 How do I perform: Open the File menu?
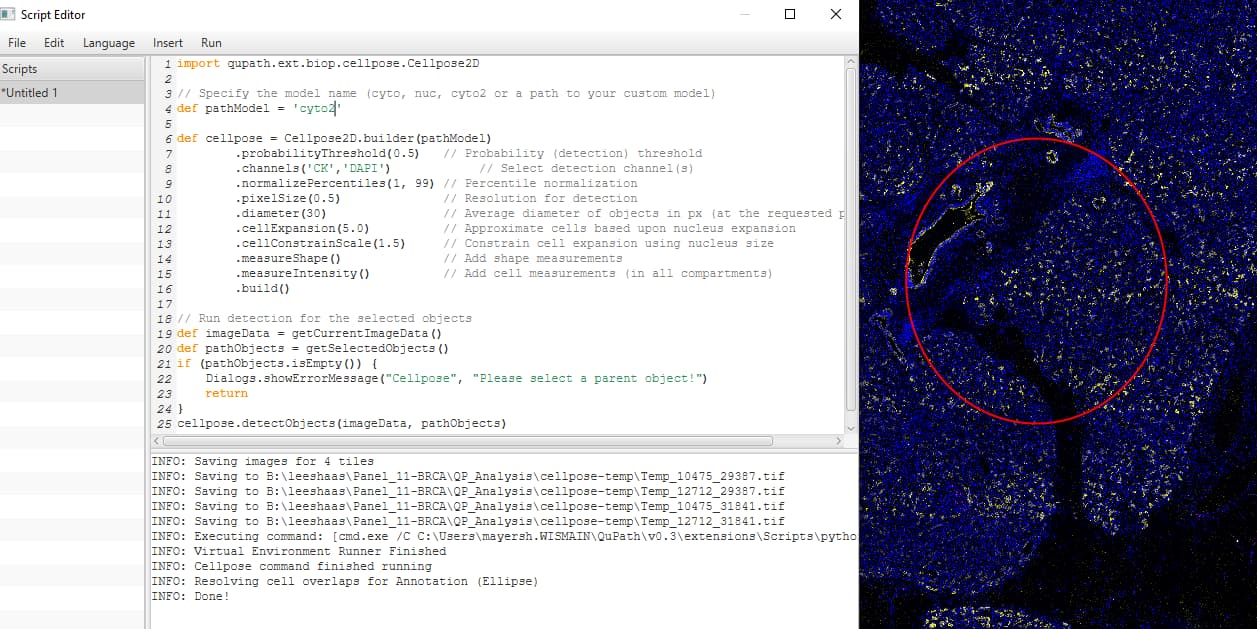click(x=16, y=42)
